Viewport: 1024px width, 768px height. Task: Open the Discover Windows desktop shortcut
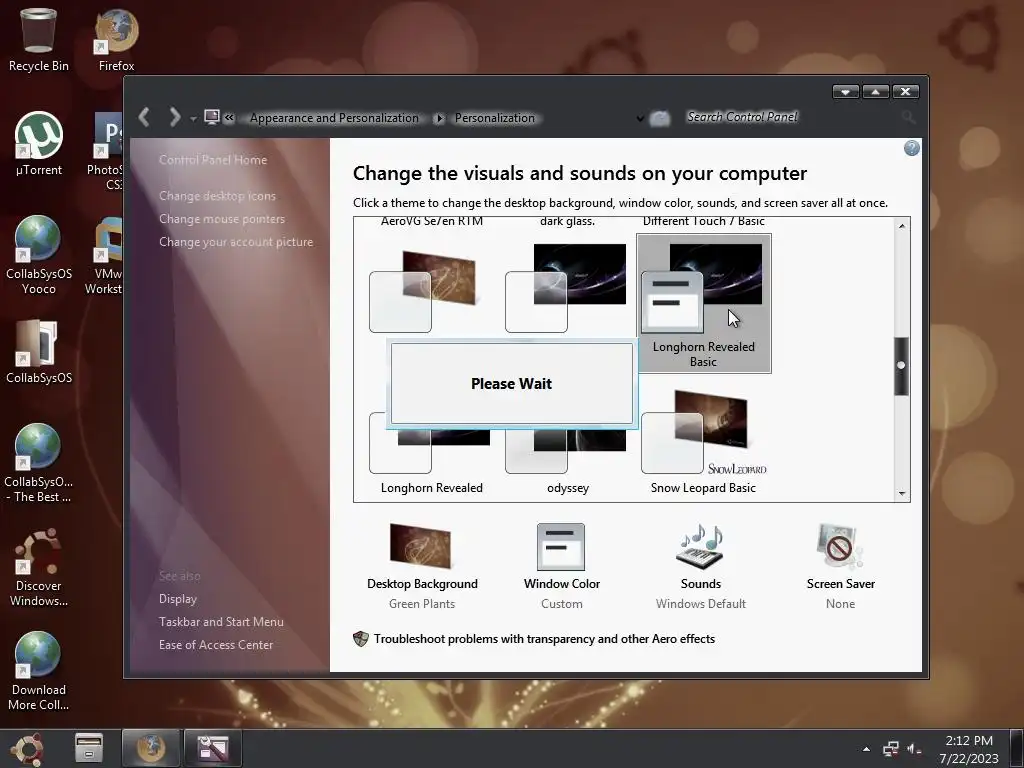tap(39, 567)
